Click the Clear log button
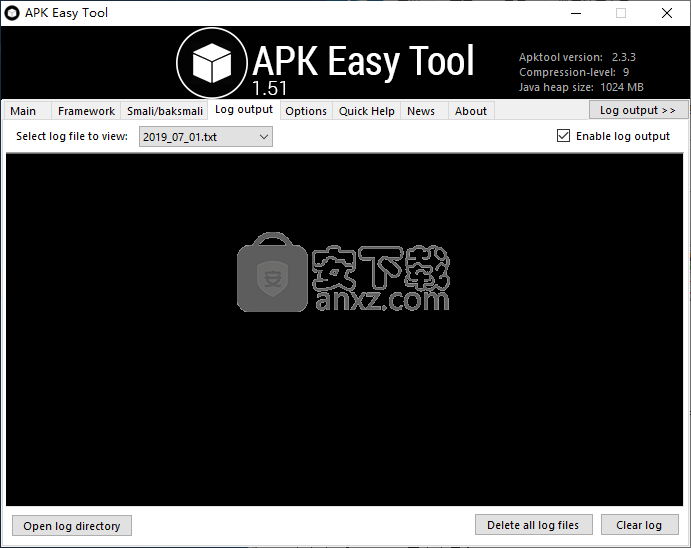Image resolution: width=691 pixels, height=548 pixels. 639,525
